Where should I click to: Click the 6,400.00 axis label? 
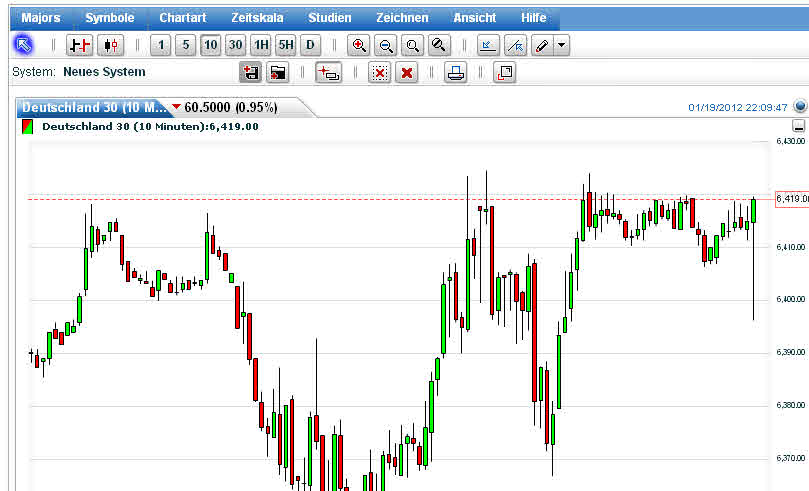tap(790, 299)
